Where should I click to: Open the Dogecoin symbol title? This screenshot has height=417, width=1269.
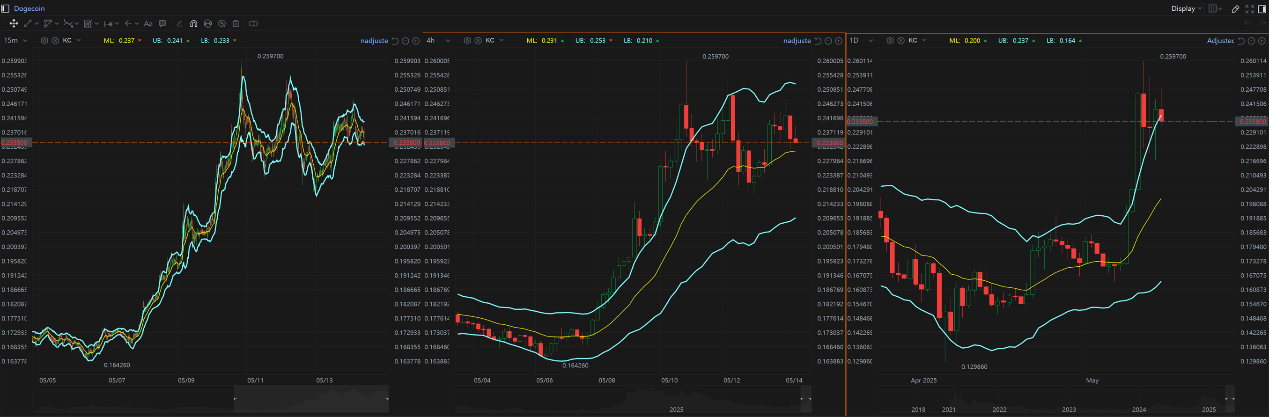coord(29,8)
